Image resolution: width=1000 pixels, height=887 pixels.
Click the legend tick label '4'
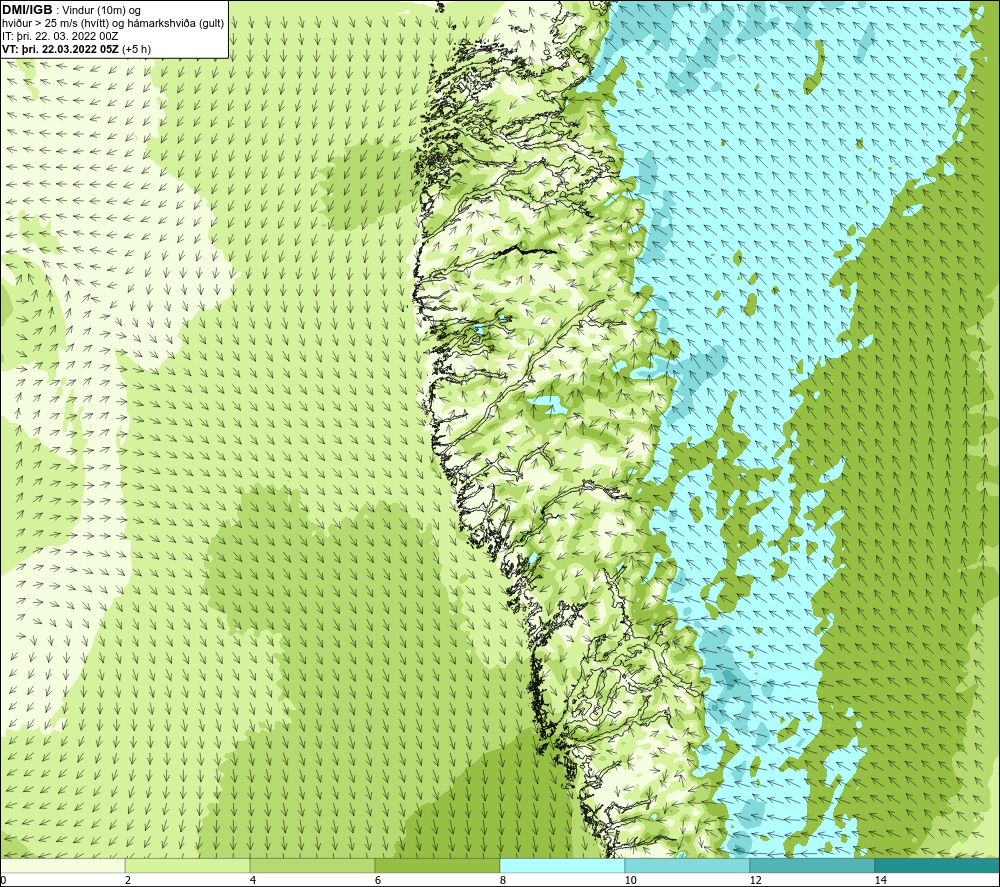[x=253, y=880]
